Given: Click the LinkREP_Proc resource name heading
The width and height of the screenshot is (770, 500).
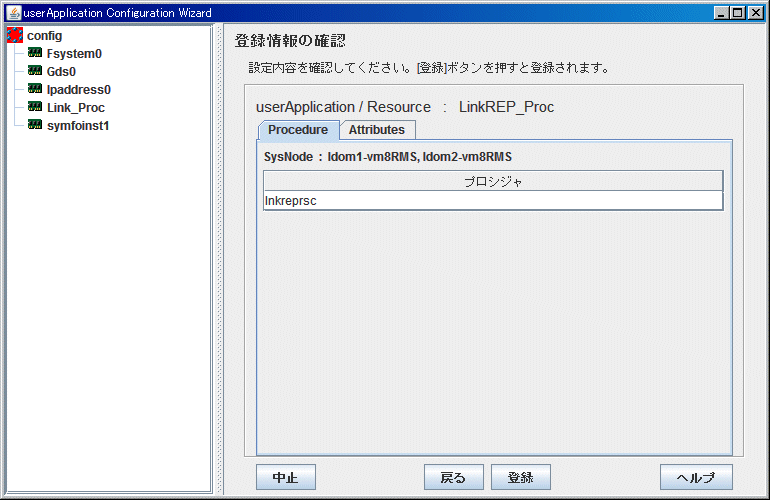Looking at the screenshot, I should (x=506, y=107).
